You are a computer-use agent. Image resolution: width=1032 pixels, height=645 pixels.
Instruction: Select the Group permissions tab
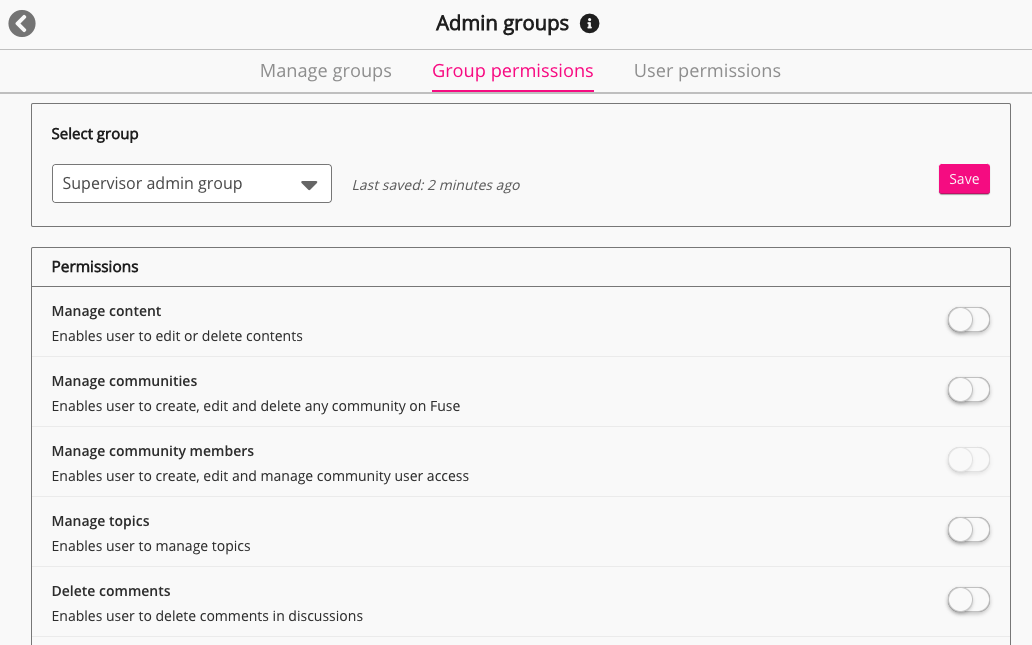tap(512, 71)
